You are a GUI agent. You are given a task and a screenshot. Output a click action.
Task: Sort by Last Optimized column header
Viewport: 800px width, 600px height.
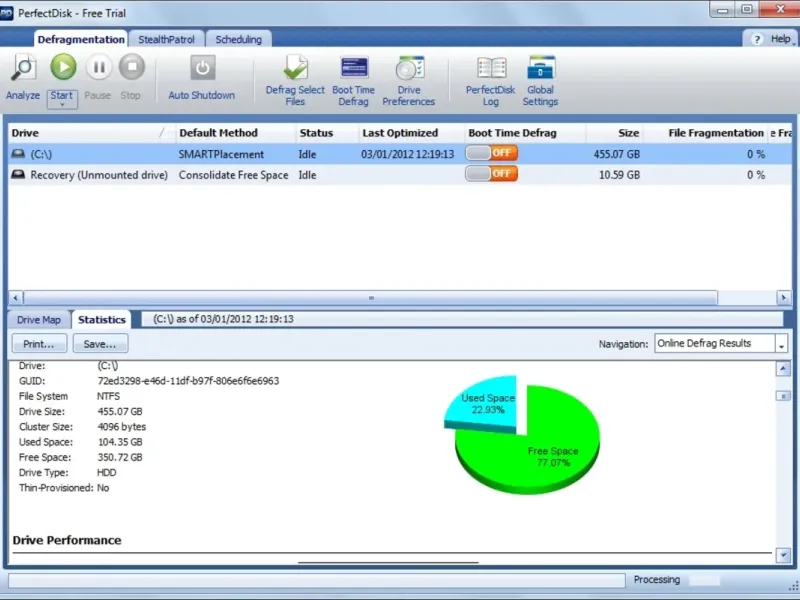[x=411, y=133]
